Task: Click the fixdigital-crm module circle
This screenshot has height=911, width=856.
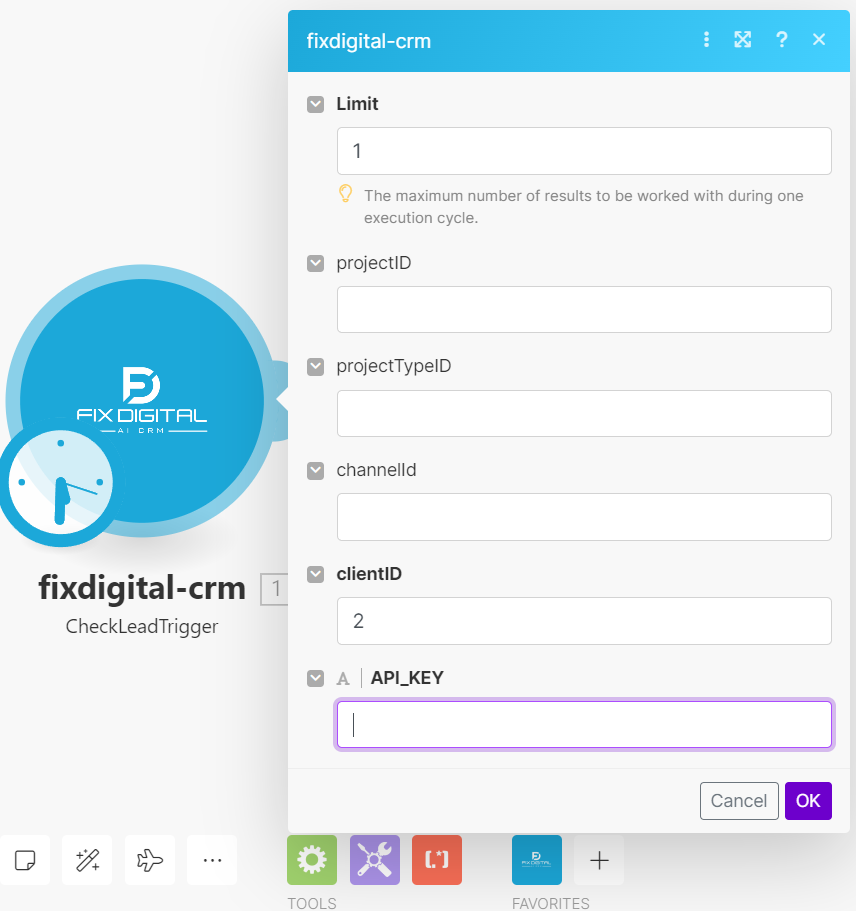Action: 142,400
